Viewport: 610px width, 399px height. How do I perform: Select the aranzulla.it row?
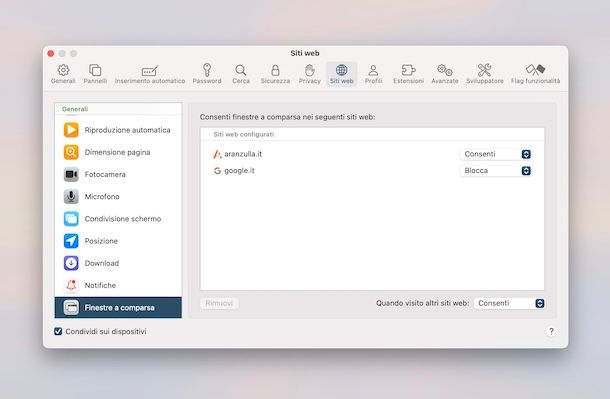pos(372,154)
